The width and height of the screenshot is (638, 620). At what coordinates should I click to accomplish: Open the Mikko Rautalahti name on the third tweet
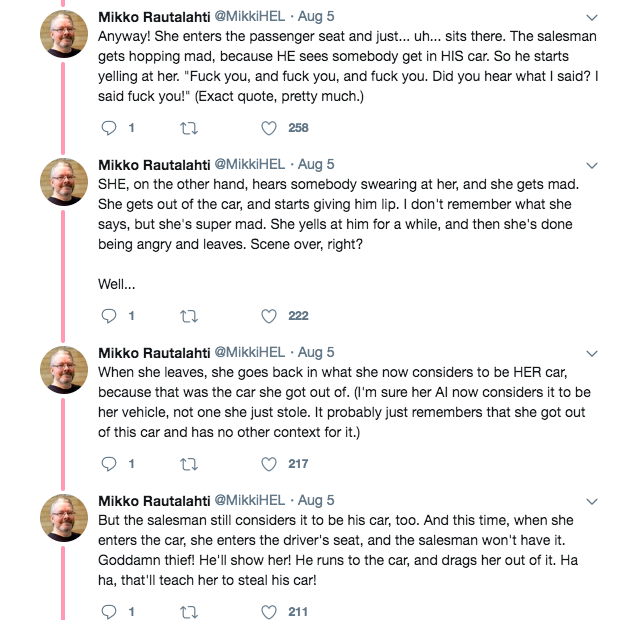pyautogui.click(x=154, y=352)
